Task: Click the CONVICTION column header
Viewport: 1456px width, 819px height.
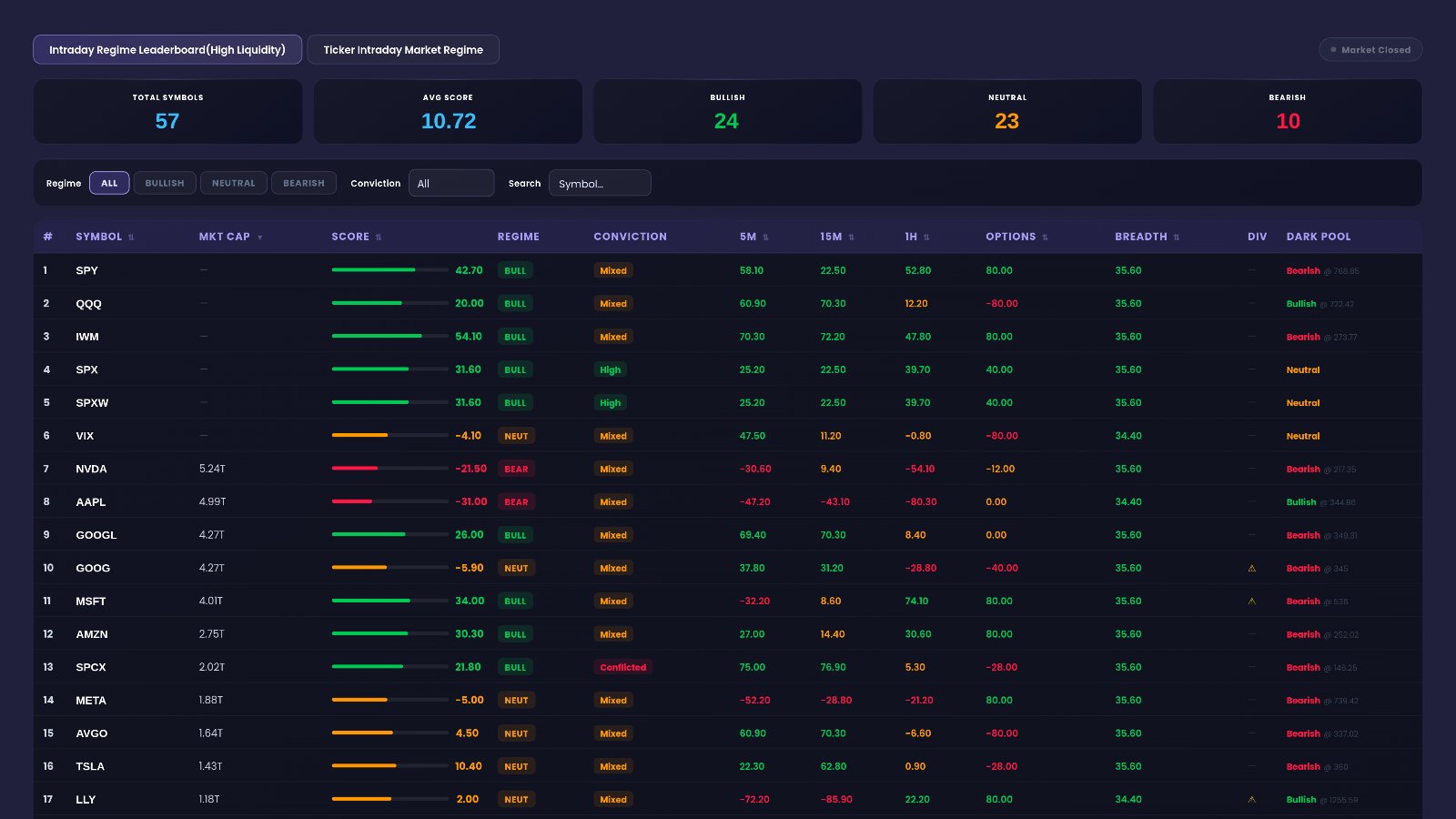Action: pos(631,237)
